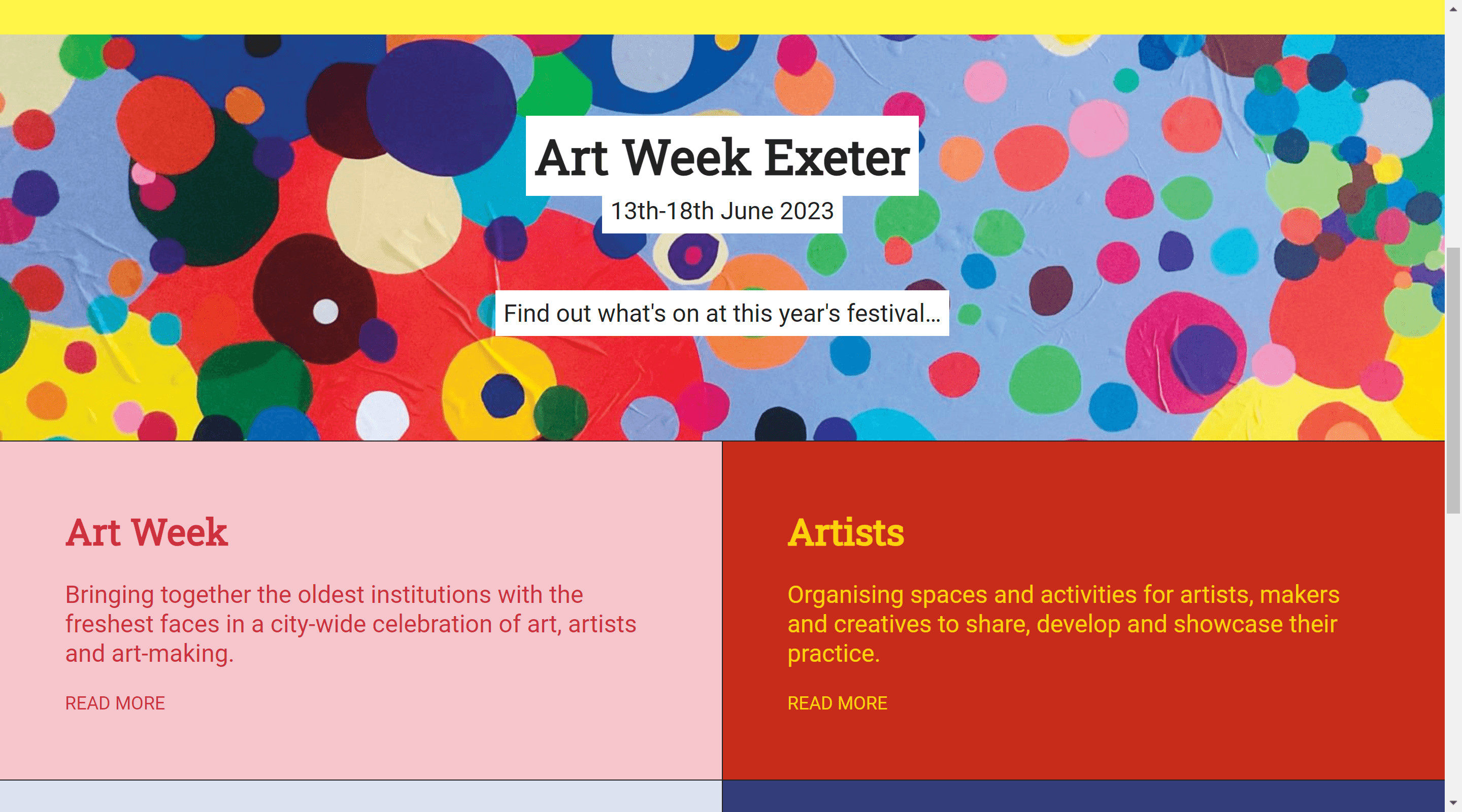The image size is (1462, 812).
Task: Click scrollbar track below the thumb
Action: [1453, 653]
